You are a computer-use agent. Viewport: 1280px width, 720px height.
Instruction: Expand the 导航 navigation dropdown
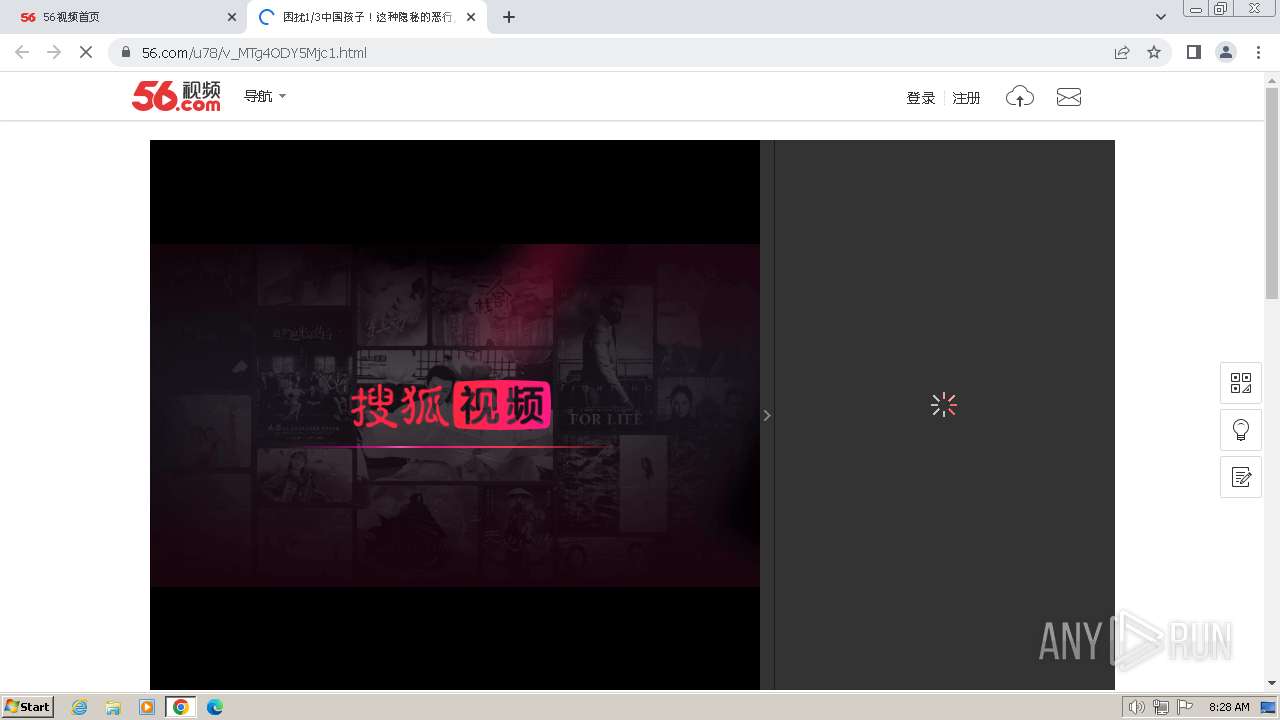[265, 96]
